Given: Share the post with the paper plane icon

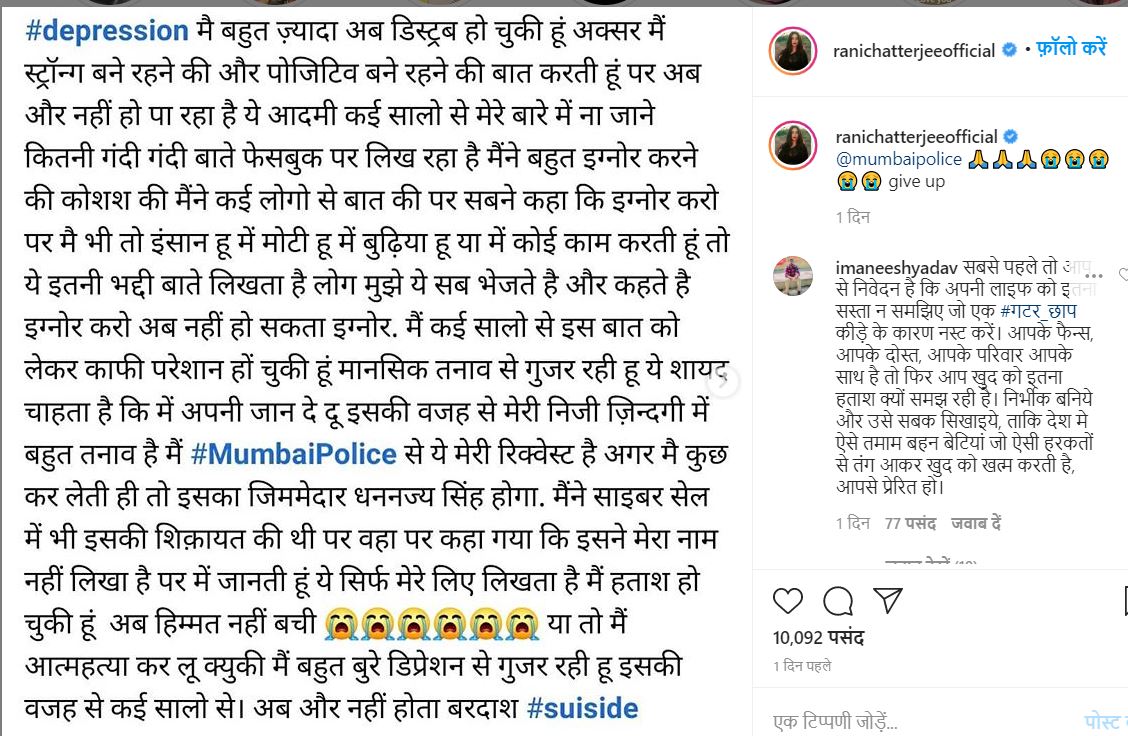Looking at the screenshot, I should [x=888, y=600].
